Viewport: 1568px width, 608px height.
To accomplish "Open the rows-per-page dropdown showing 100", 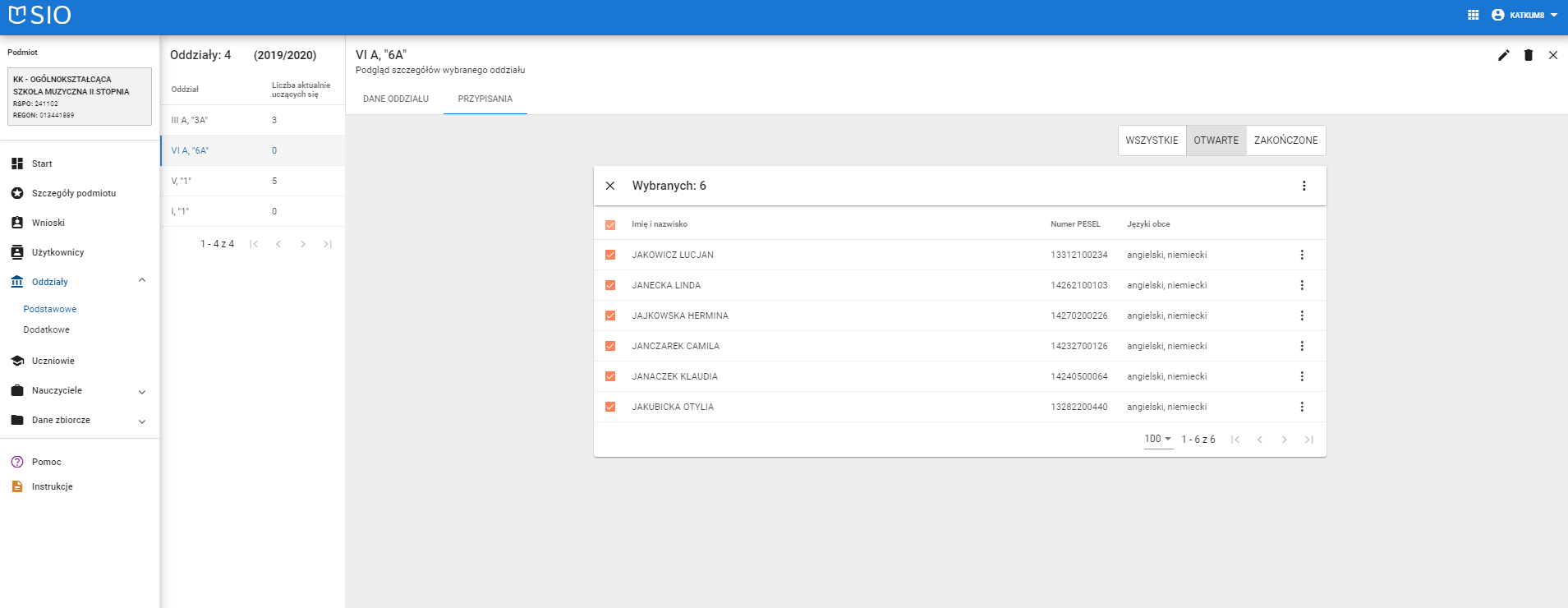I will [x=1157, y=439].
